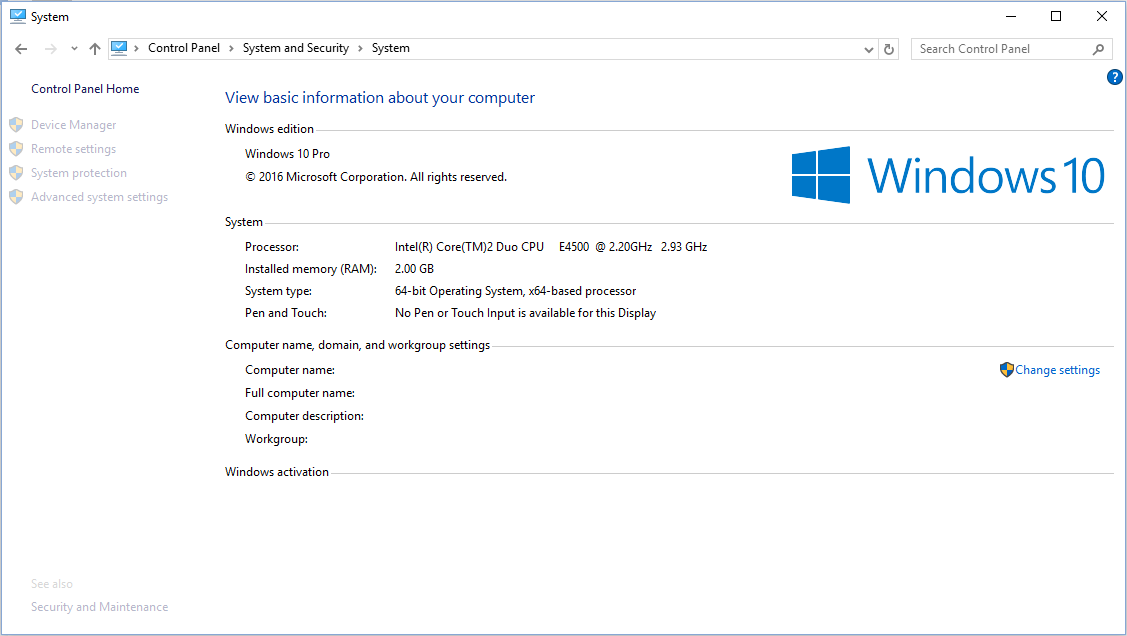This screenshot has height=636, width=1127.
Task: Refresh the System page
Action: pyautogui.click(x=889, y=49)
